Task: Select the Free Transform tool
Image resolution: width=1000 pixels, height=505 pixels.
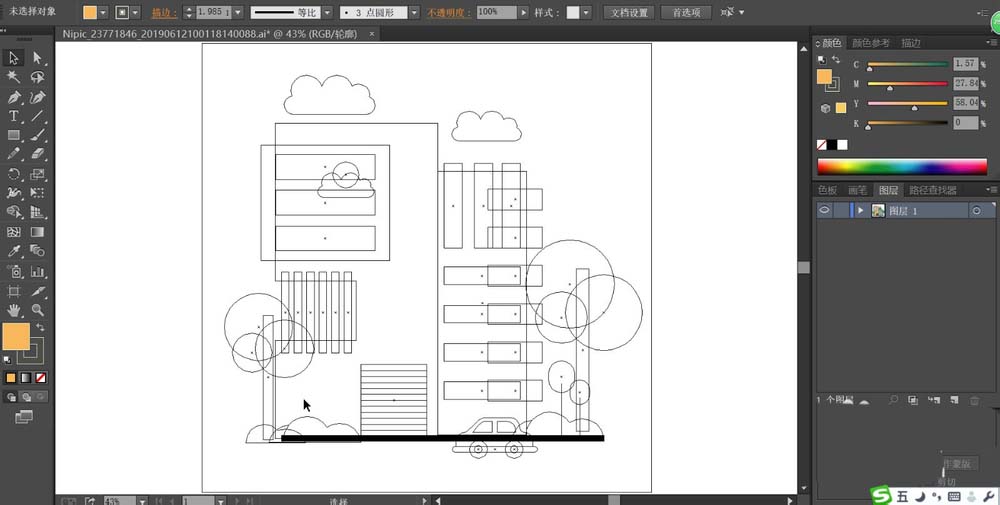Action: [x=37, y=193]
